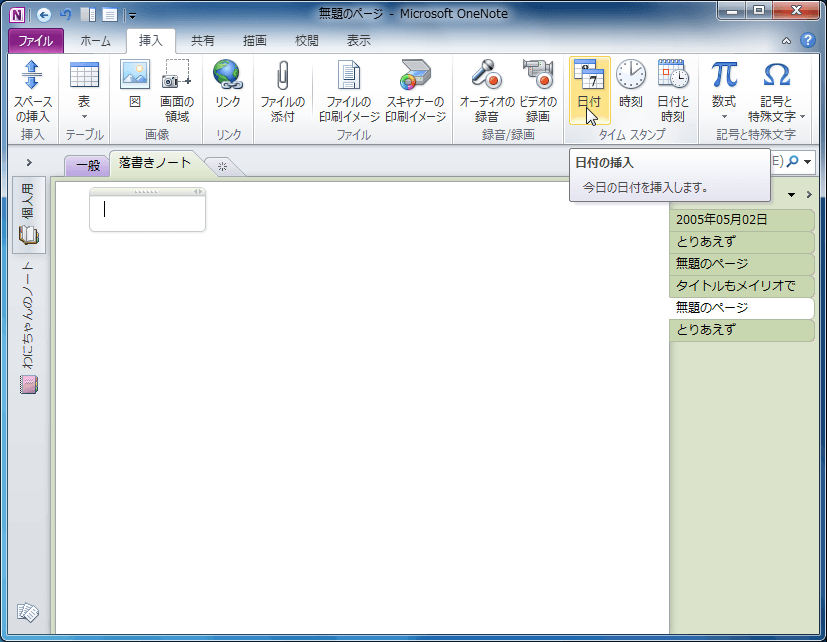Attach a file using the paperclip icon
This screenshot has height=642, width=827.
[x=283, y=92]
